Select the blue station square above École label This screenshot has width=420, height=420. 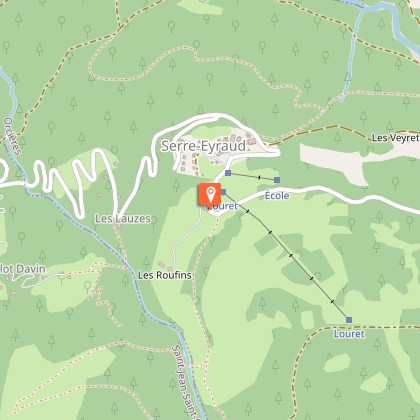point(277,180)
